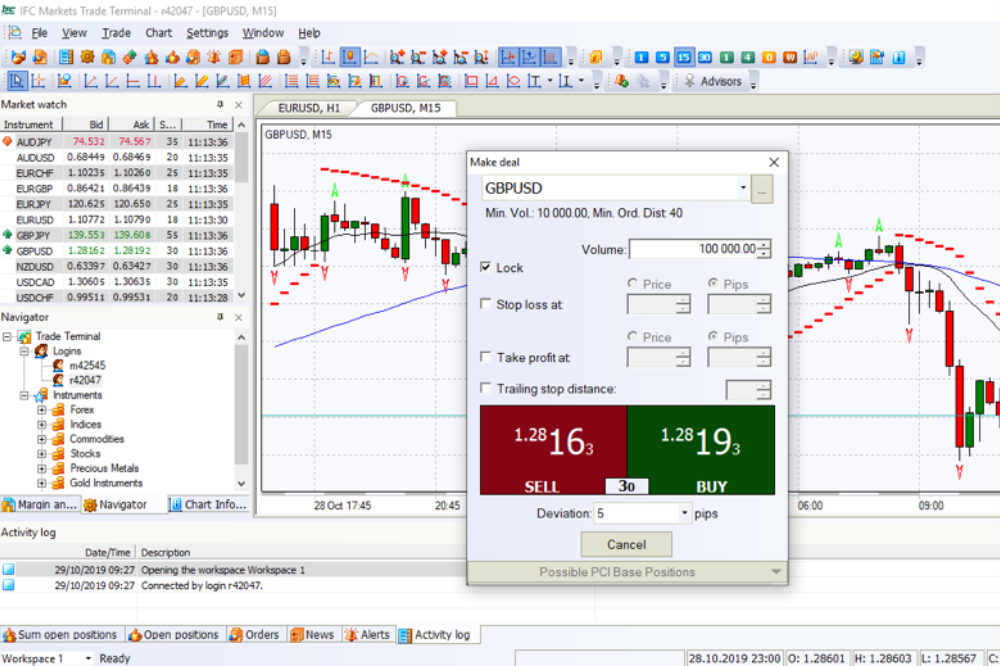The height and width of the screenshot is (666, 1000).
Task: Open the Trade menu
Action: coord(115,33)
